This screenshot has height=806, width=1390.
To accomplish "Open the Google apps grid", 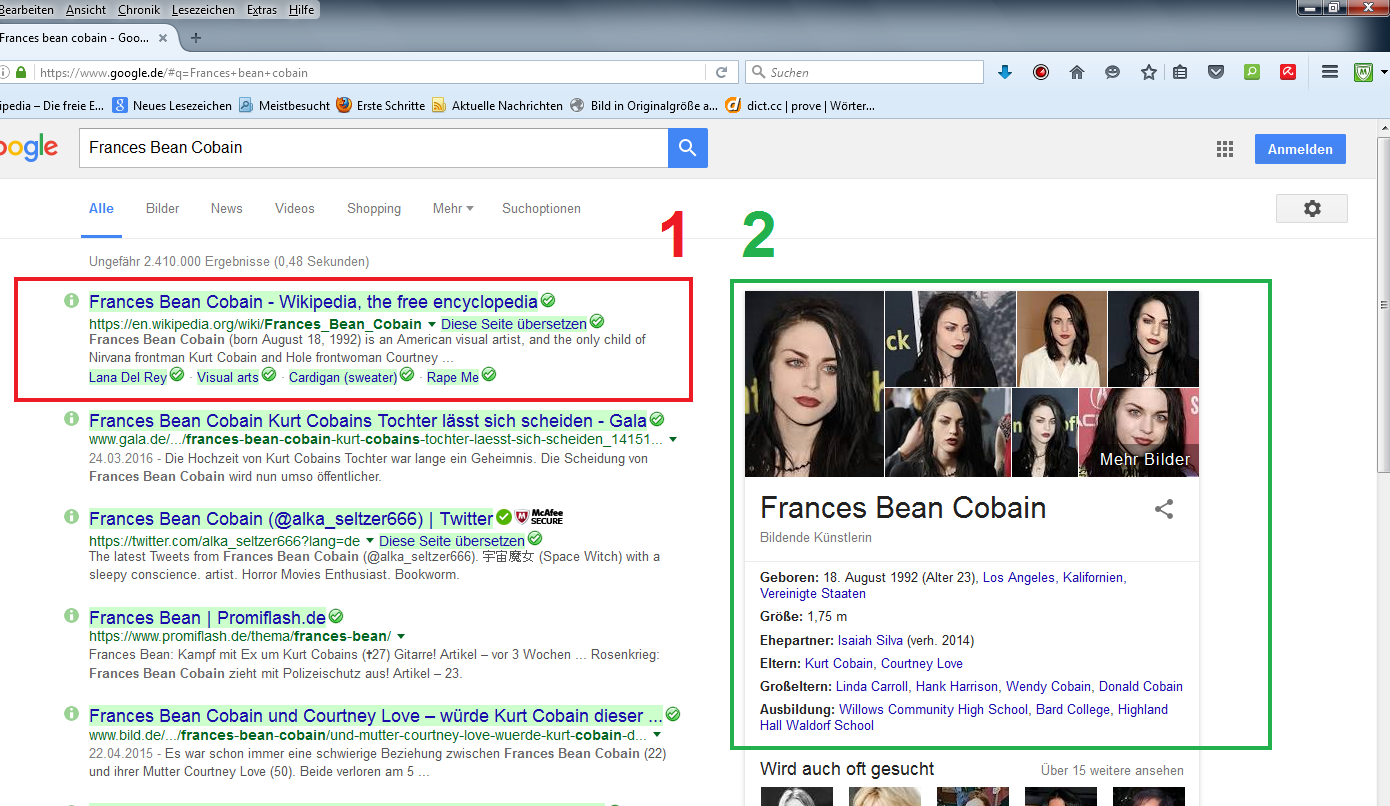I will 1225,149.
